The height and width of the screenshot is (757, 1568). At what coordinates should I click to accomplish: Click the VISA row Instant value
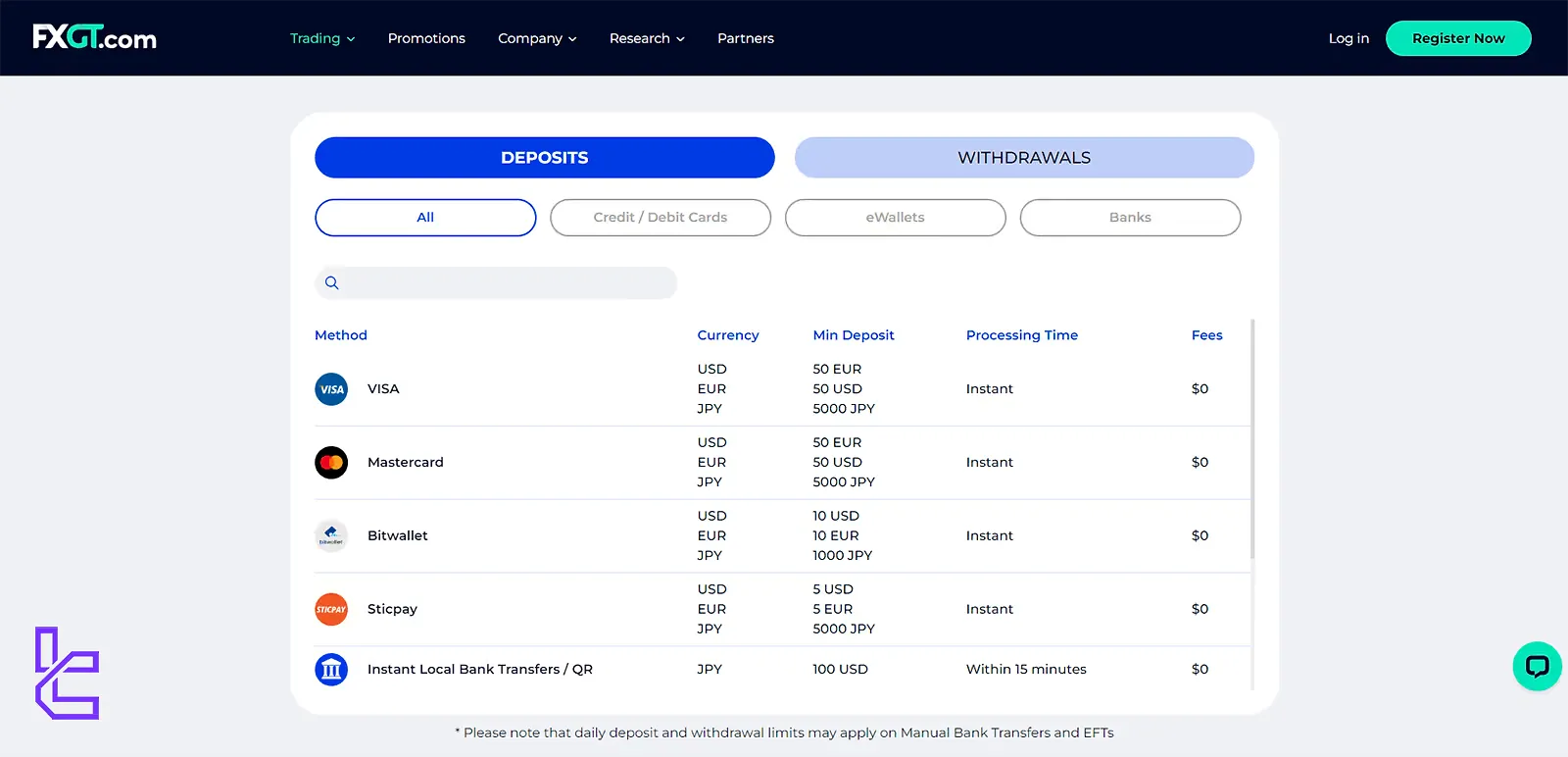point(990,389)
